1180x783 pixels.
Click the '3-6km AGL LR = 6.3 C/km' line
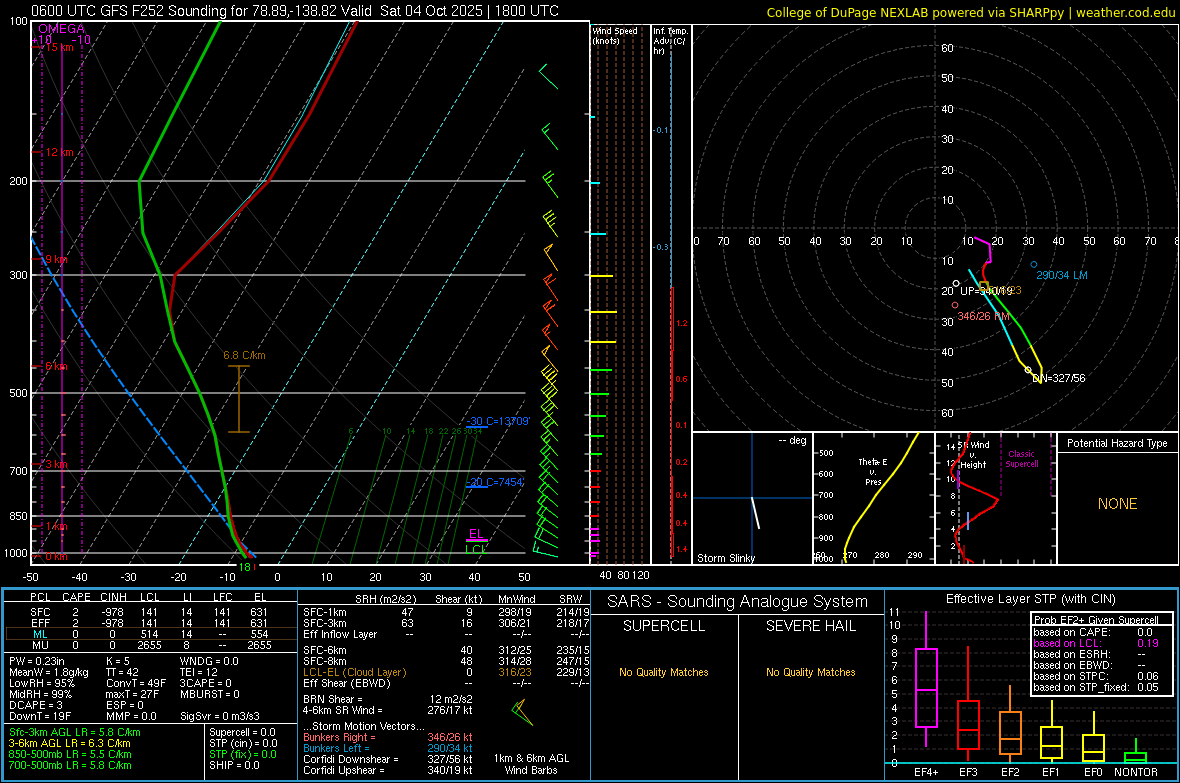pyautogui.click(x=69, y=743)
